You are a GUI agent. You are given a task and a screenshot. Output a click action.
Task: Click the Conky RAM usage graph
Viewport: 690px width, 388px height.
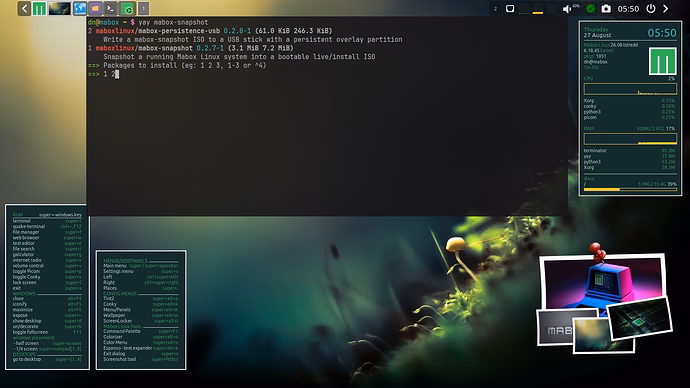tap(630, 139)
